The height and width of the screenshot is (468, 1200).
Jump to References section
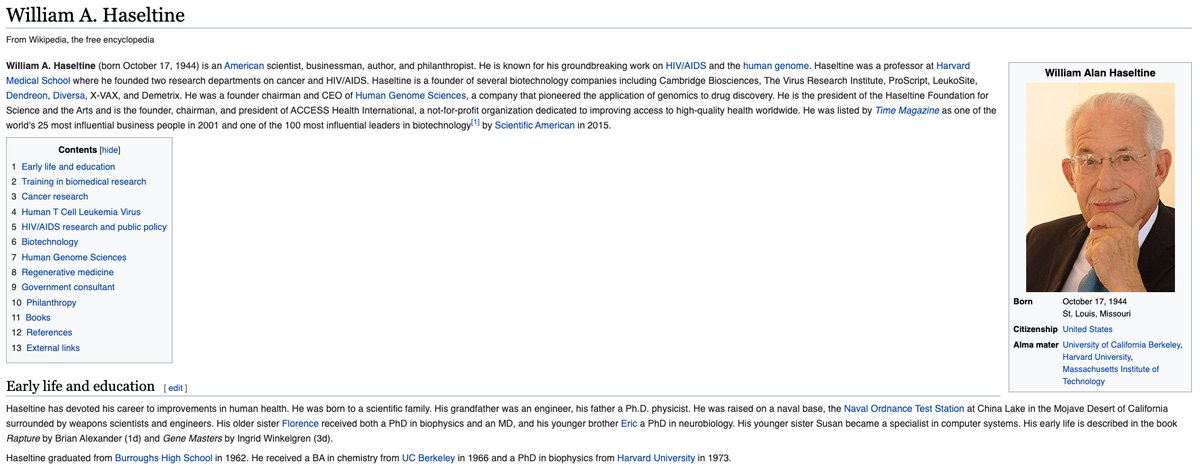point(49,332)
